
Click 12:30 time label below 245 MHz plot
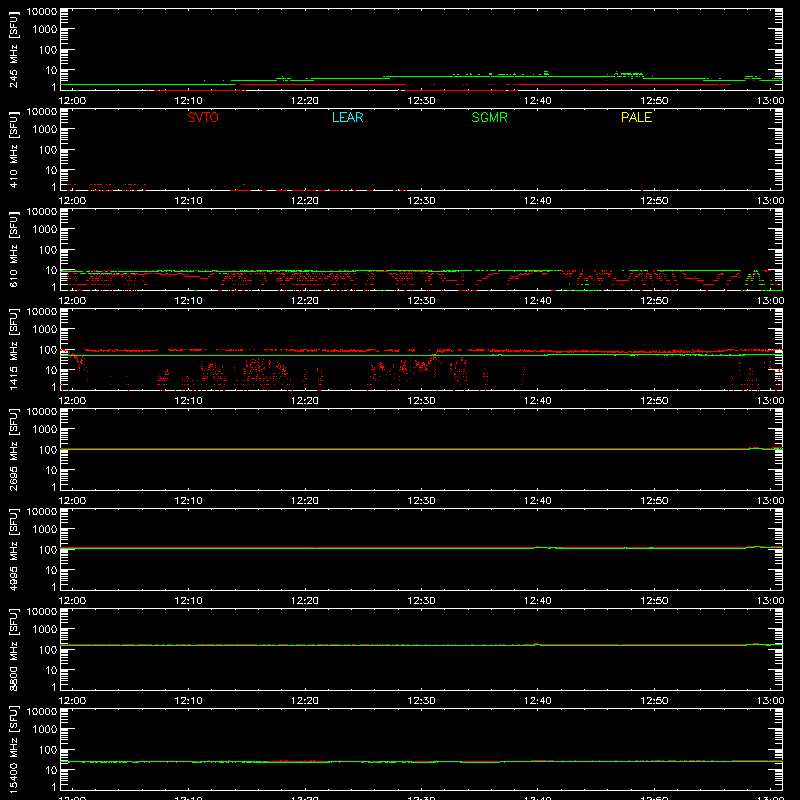point(421,101)
